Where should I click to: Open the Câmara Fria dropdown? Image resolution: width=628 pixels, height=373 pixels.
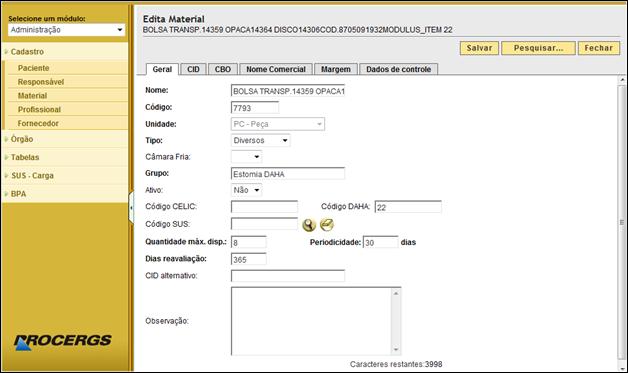click(246, 157)
